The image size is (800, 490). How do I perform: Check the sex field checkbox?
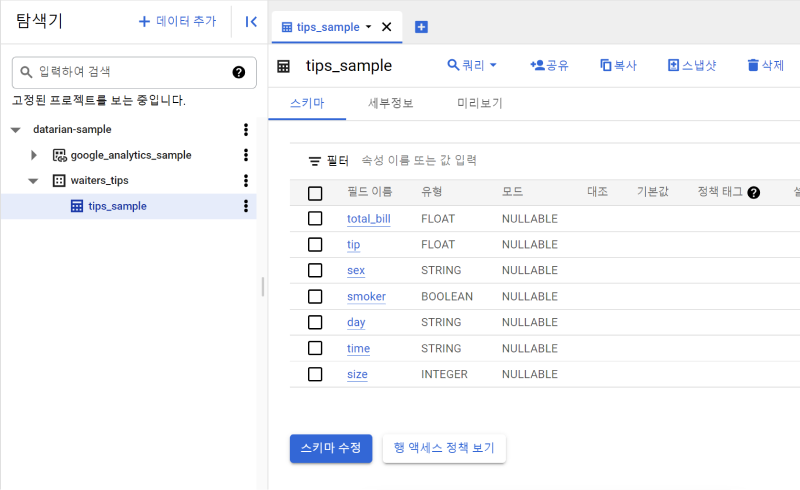tap(315, 270)
